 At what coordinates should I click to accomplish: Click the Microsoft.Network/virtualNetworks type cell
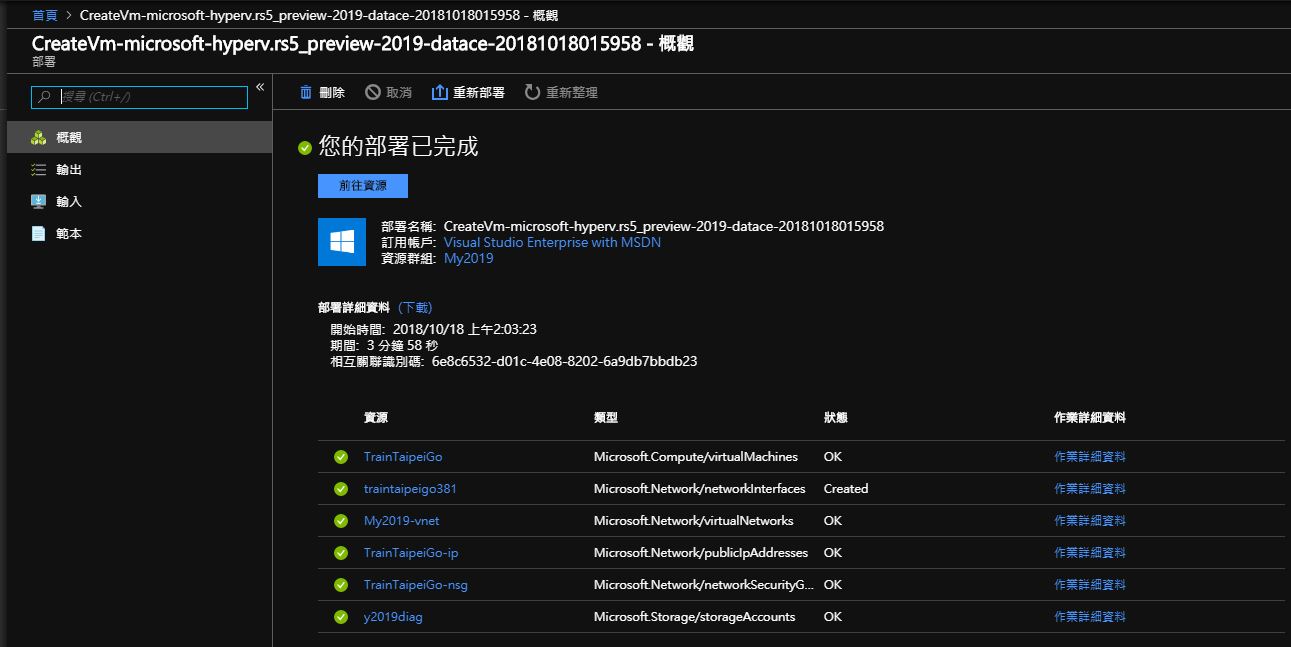(x=694, y=521)
